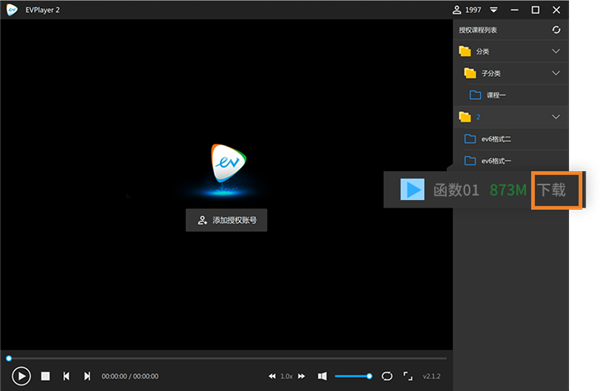Click the EV logo in the video area
The image size is (600, 391).
click(x=228, y=163)
